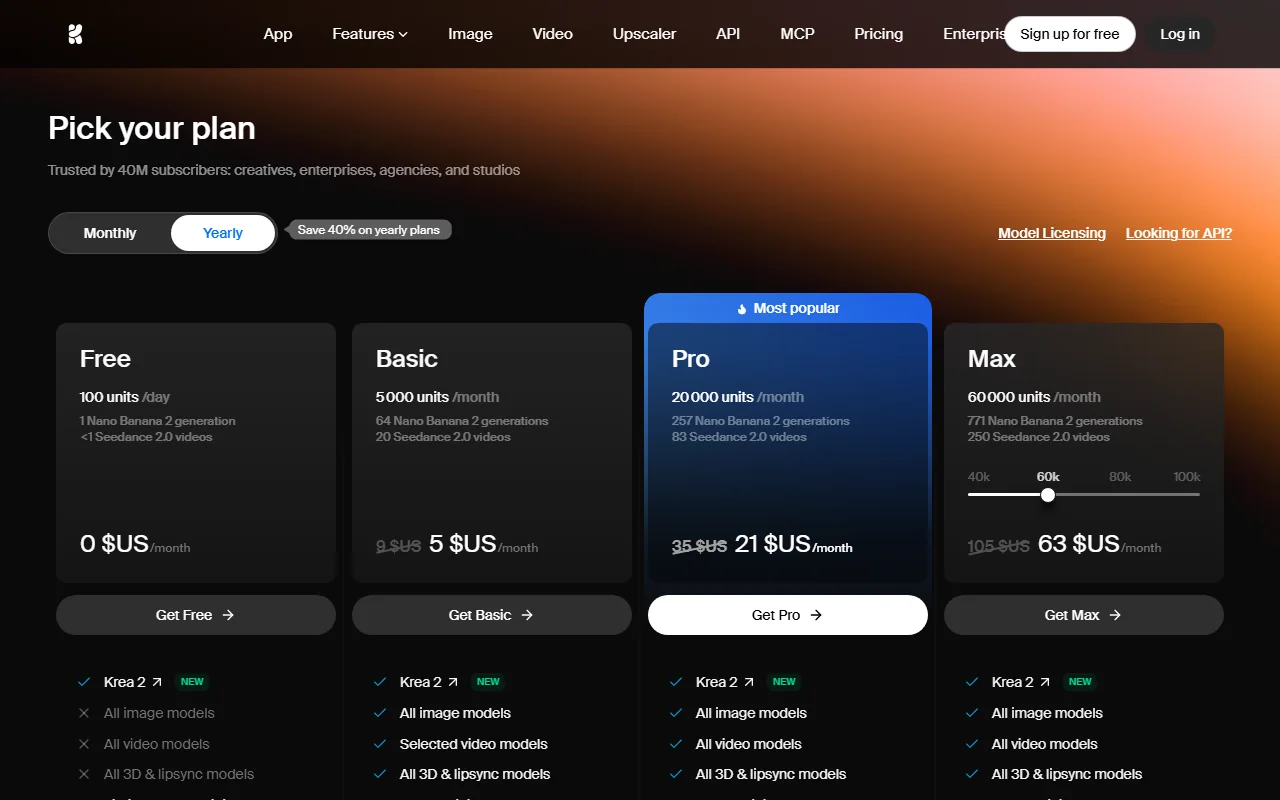
Task: Click NEW badge in Pro plan
Action: click(x=784, y=682)
